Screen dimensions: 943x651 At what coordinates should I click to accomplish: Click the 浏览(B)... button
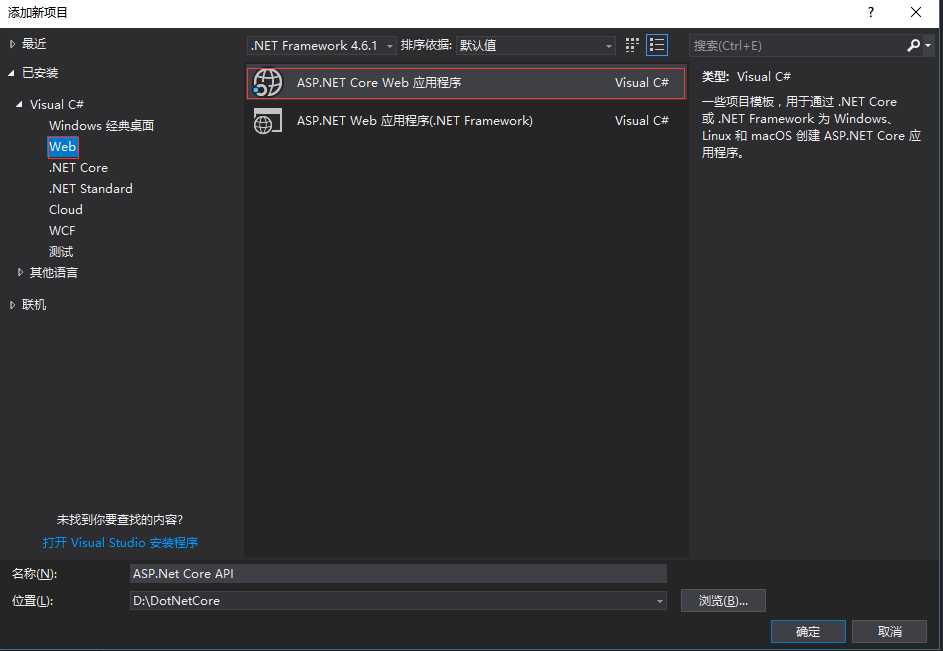click(x=723, y=601)
